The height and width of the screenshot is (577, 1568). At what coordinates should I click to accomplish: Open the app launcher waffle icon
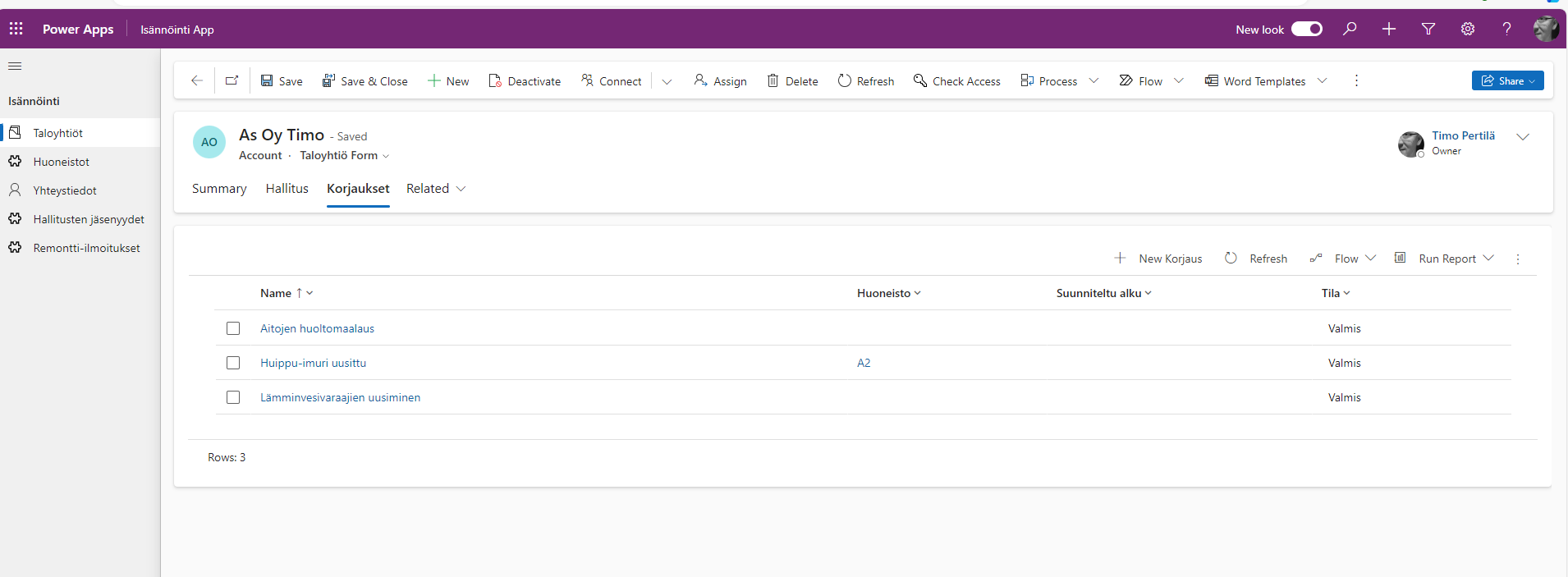(x=16, y=29)
